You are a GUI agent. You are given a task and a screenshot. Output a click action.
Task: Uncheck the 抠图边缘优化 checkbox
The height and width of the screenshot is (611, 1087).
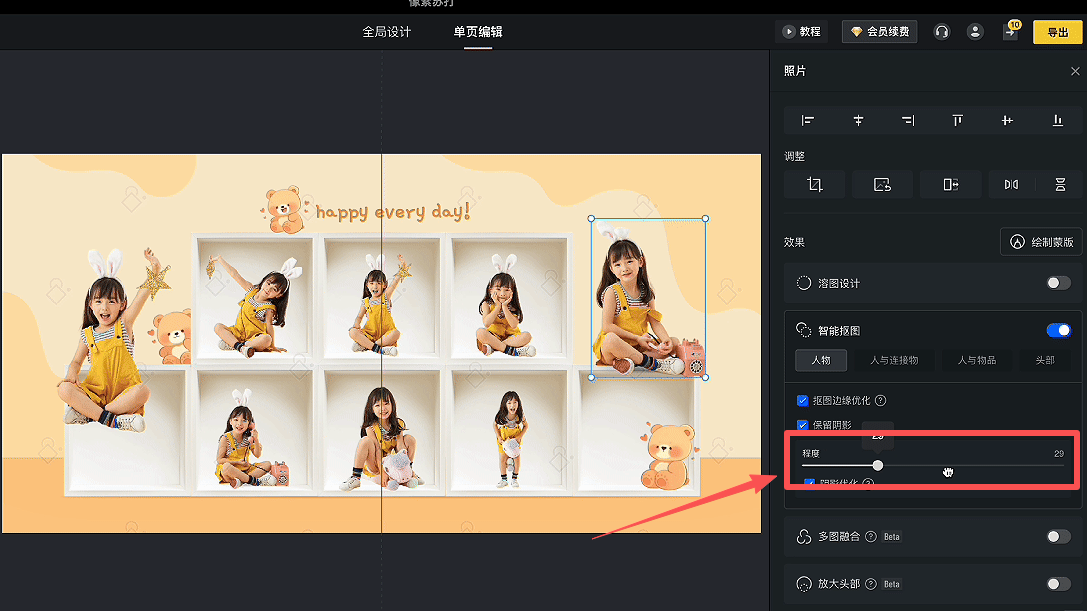coord(802,400)
